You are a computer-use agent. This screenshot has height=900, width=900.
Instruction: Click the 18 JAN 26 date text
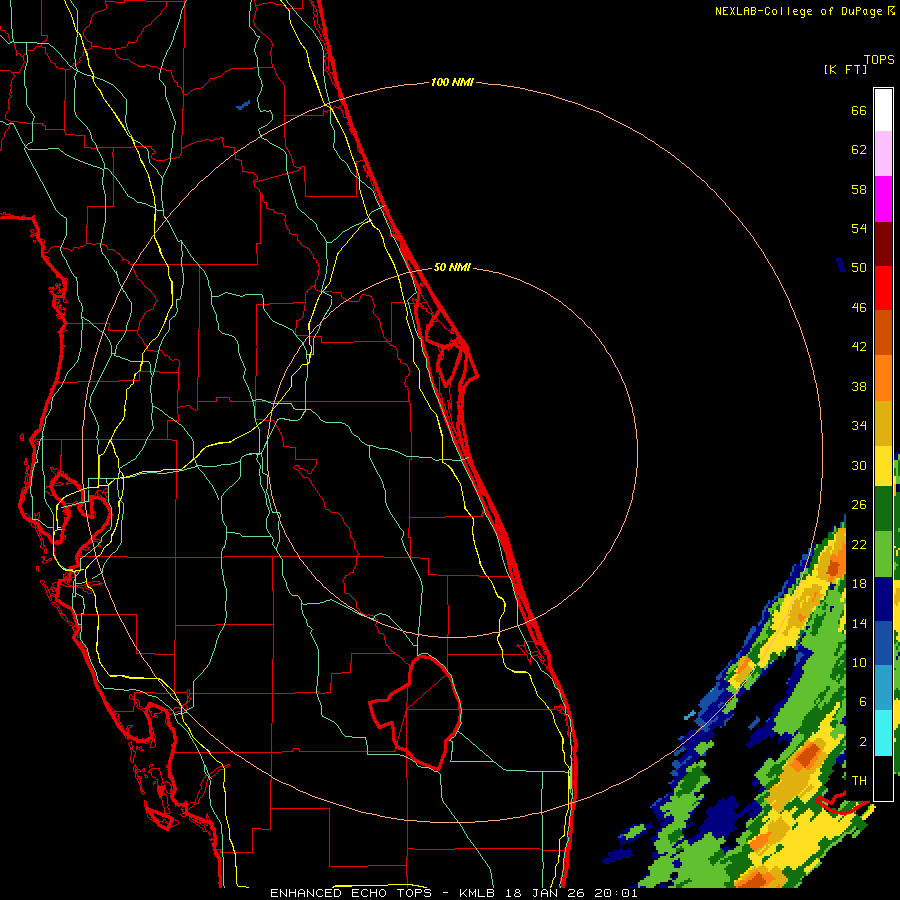click(x=546, y=893)
